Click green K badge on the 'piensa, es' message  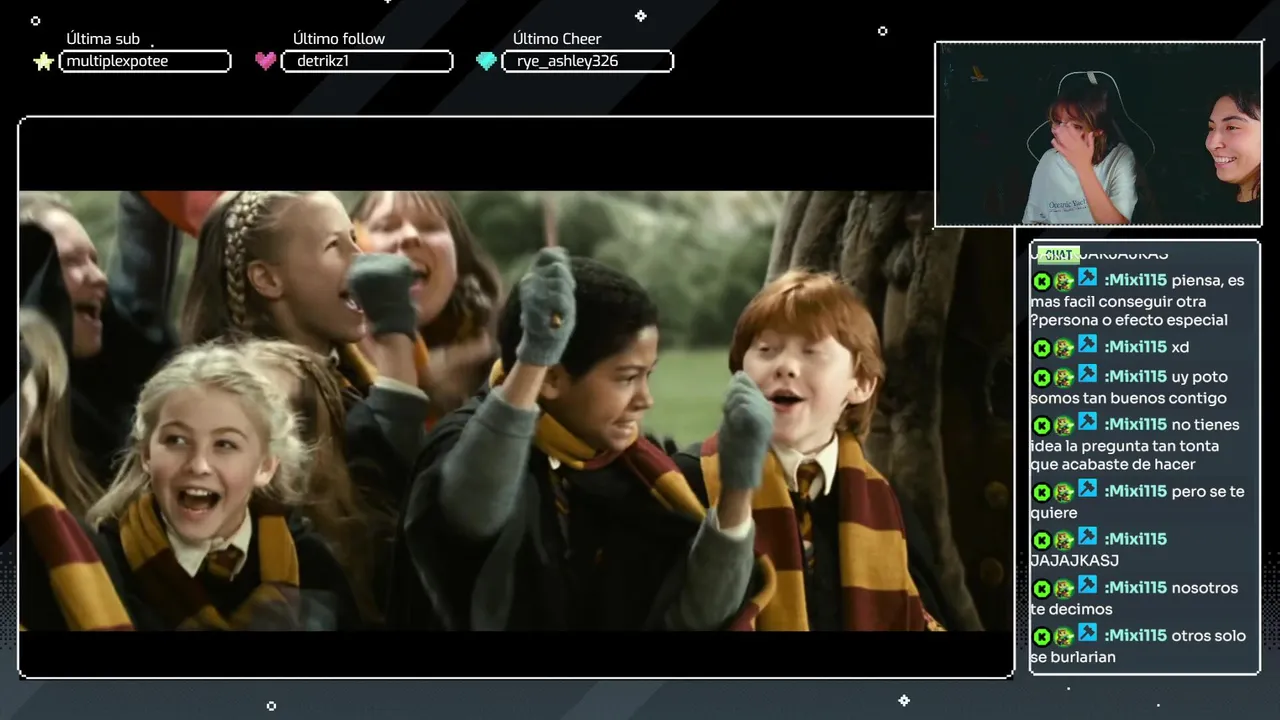[1041, 282]
